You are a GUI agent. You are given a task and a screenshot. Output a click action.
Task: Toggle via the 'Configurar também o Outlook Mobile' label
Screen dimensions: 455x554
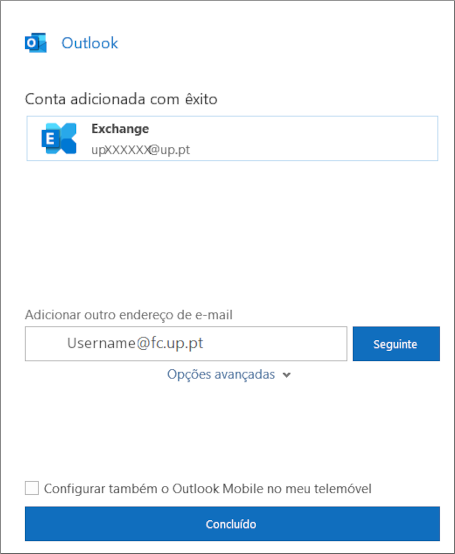point(208,489)
